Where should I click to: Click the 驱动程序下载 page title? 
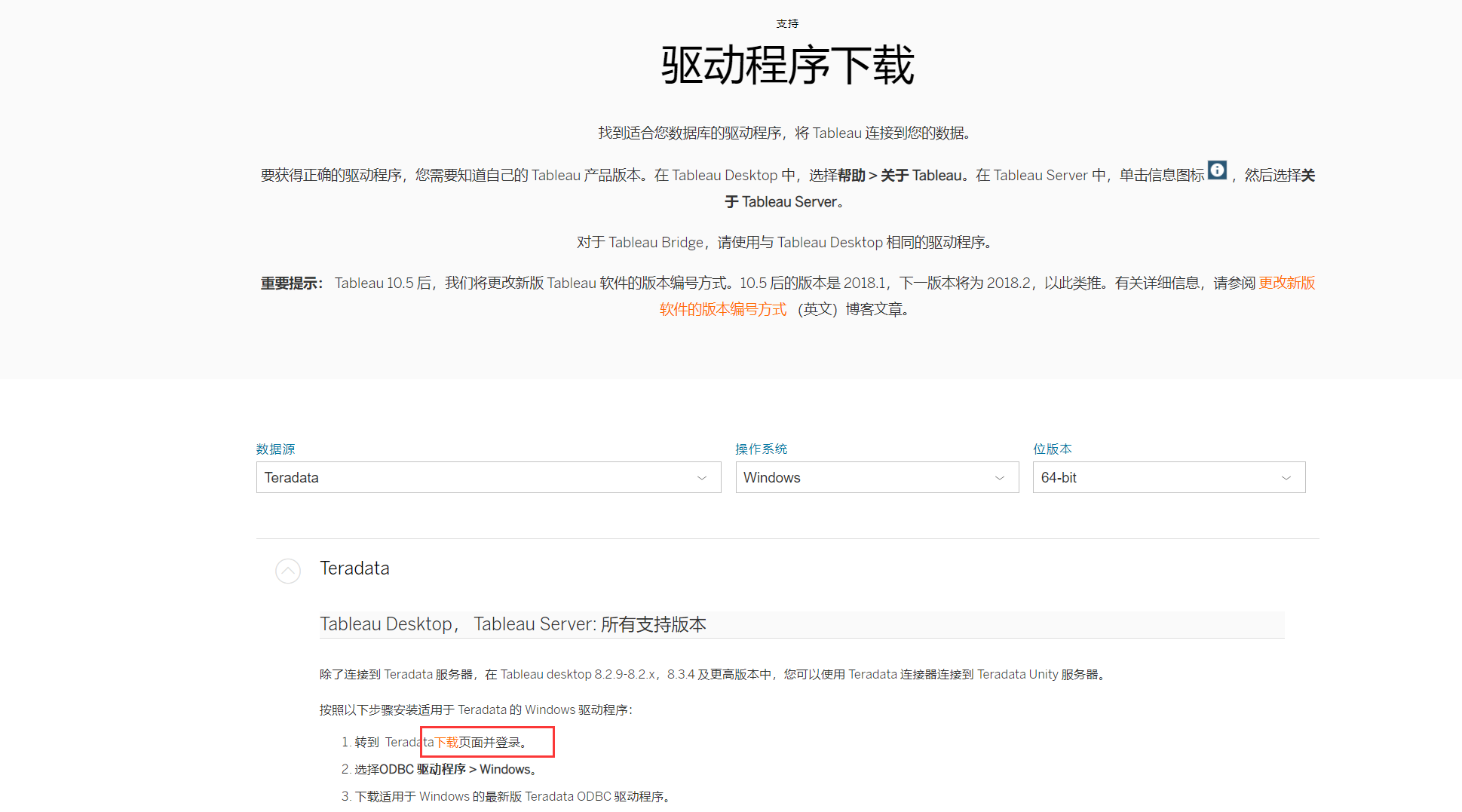tap(787, 66)
